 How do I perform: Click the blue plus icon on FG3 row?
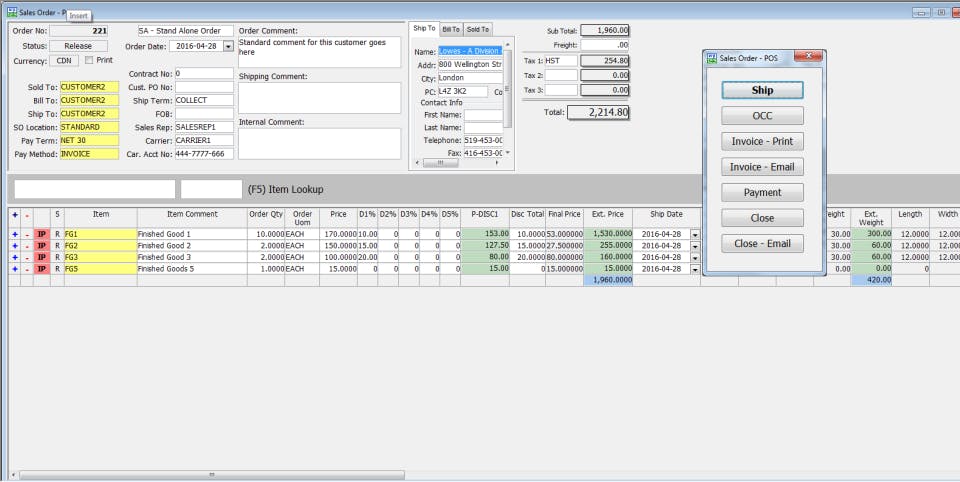click(15, 257)
